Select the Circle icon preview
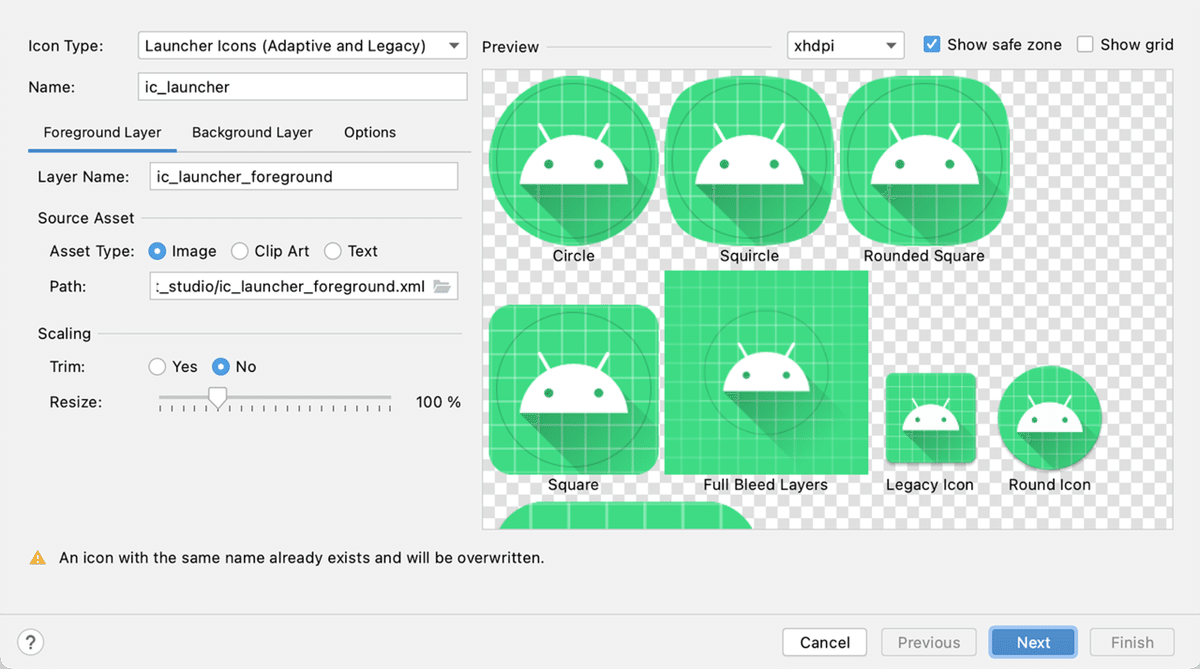This screenshot has height=669, width=1200. (x=574, y=160)
